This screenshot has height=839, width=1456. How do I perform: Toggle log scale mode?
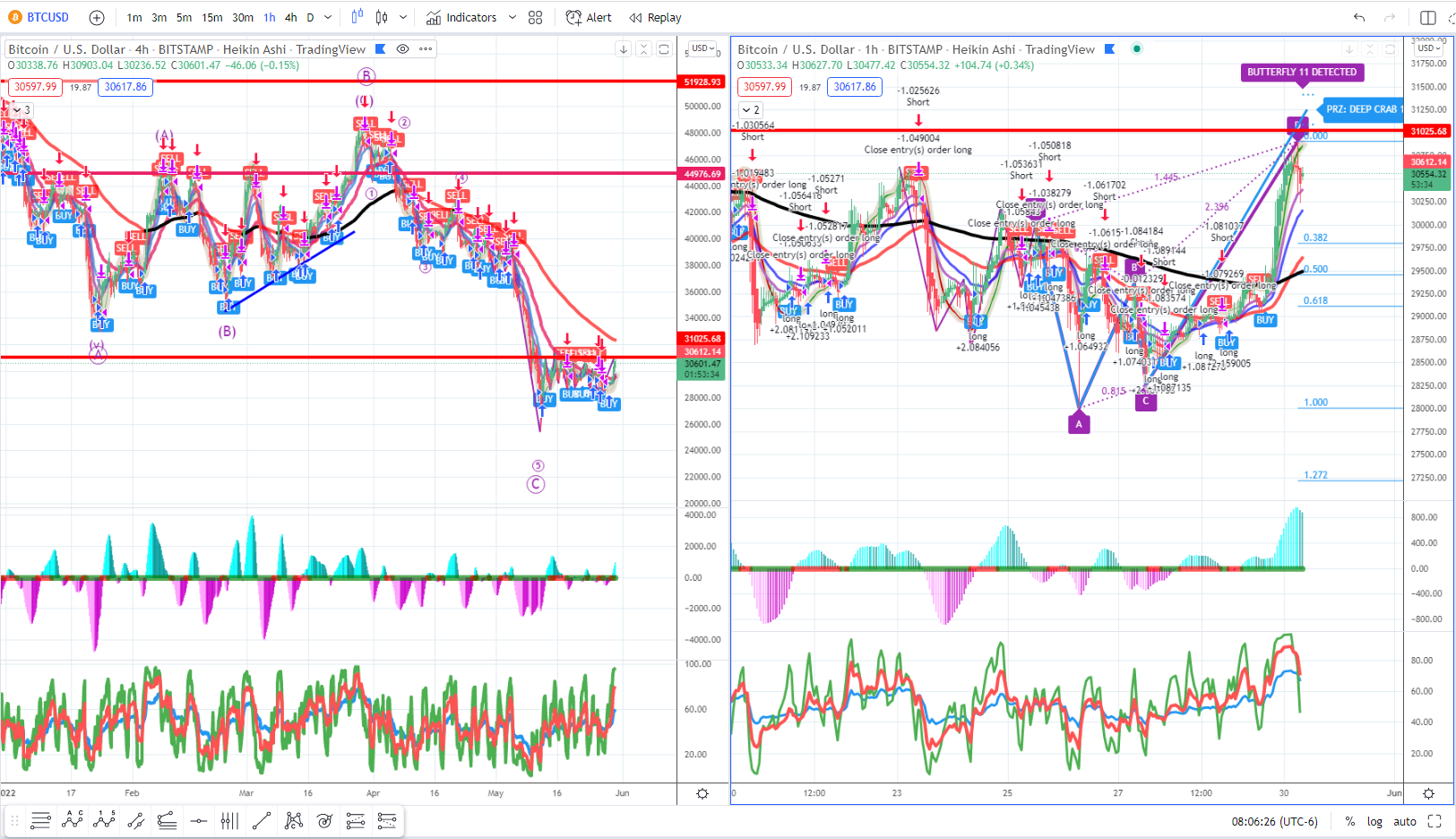[x=1374, y=821]
